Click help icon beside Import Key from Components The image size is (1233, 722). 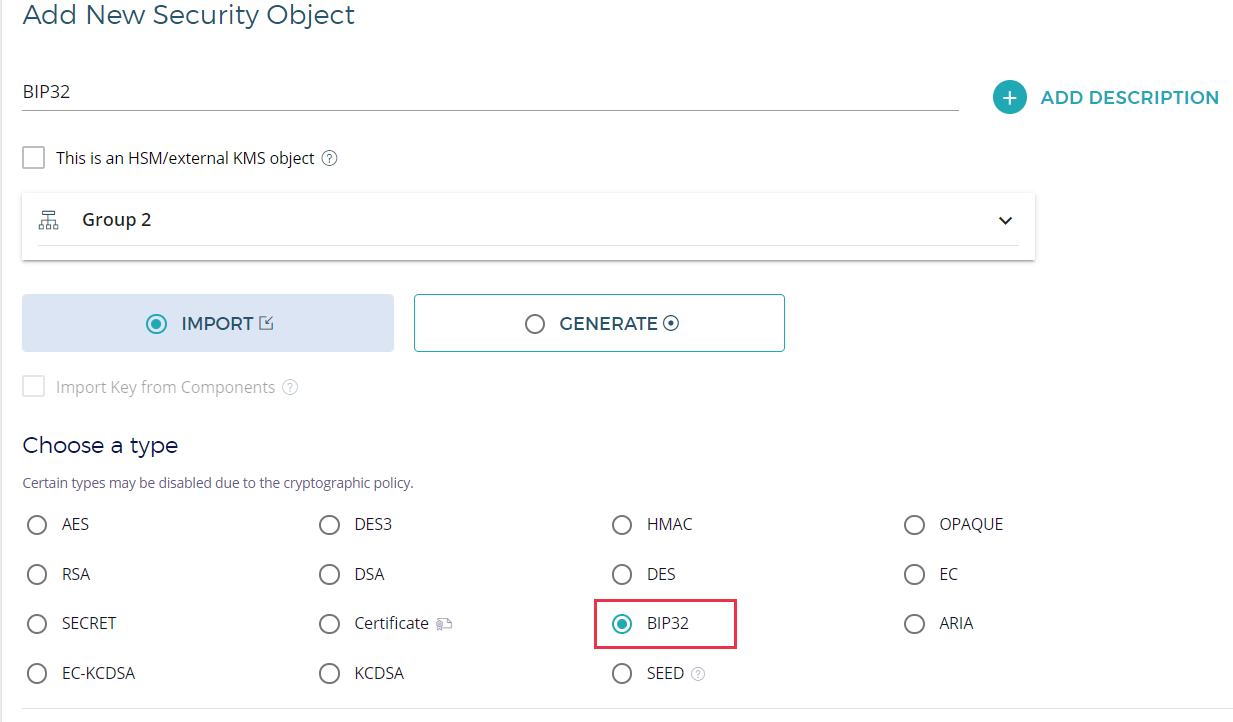click(x=290, y=387)
